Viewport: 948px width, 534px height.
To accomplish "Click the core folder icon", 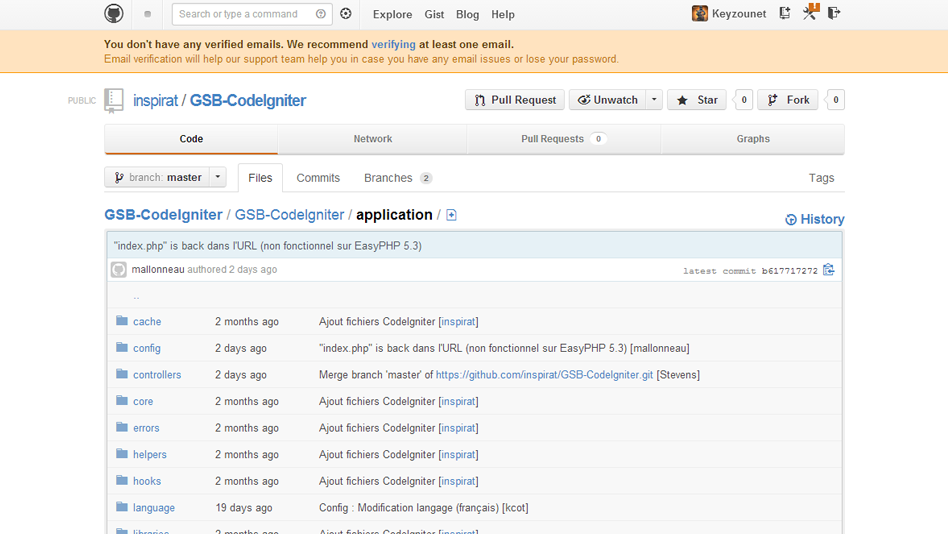I will pyautogui.click(x=122, y=400).
